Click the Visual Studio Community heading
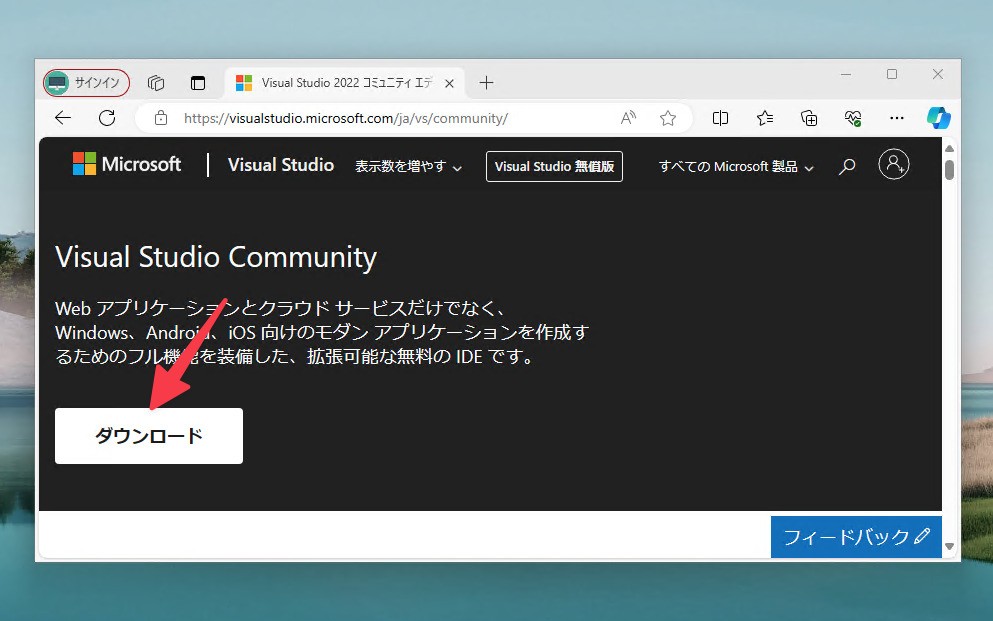Viewport: 993px width, 621px height. (216, 257)
